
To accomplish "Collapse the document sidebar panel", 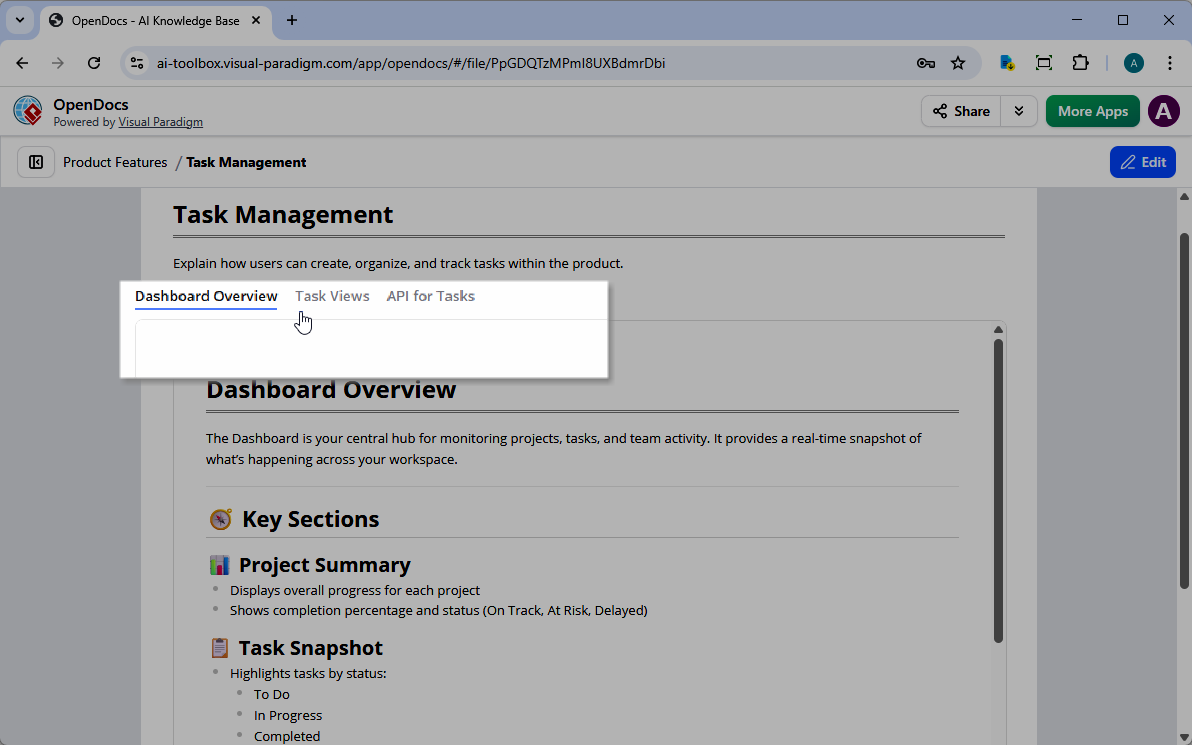I will pos(35,161).
